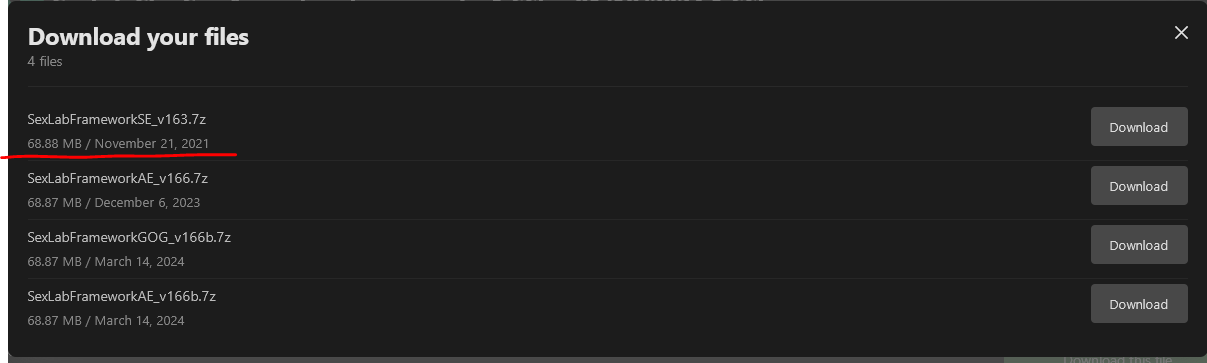
Task: Close the Download your files dialog
Action: [x=1181, y=33]
